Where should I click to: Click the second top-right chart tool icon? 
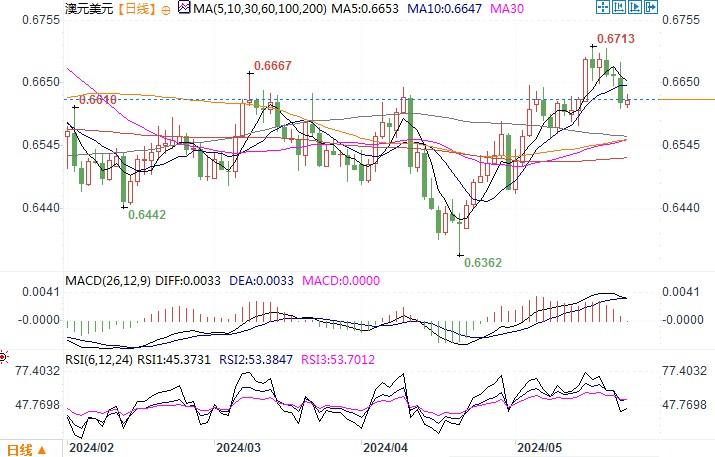click(x=619, y=8)
